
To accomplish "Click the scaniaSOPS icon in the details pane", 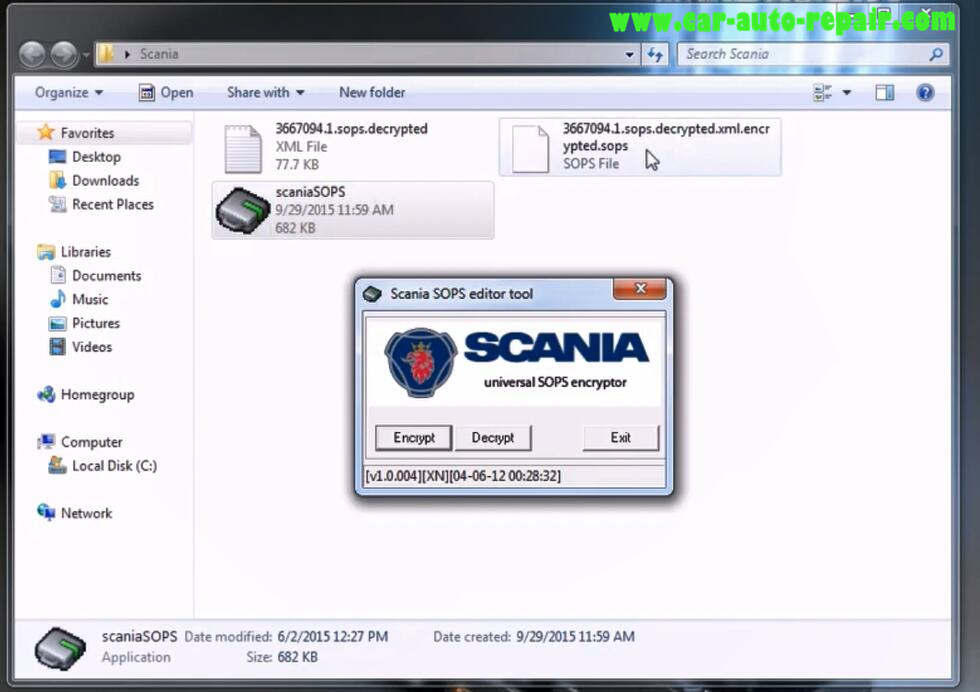I will point(60,649).
